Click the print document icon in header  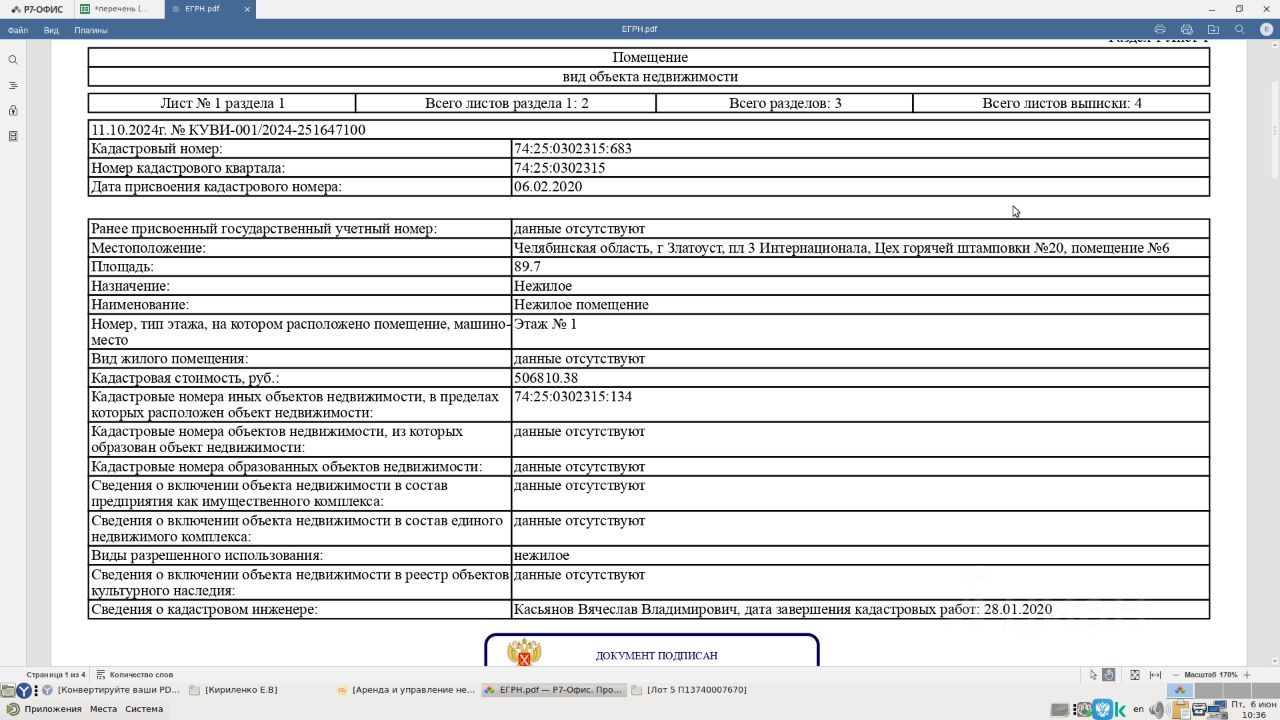[1160, 30]
